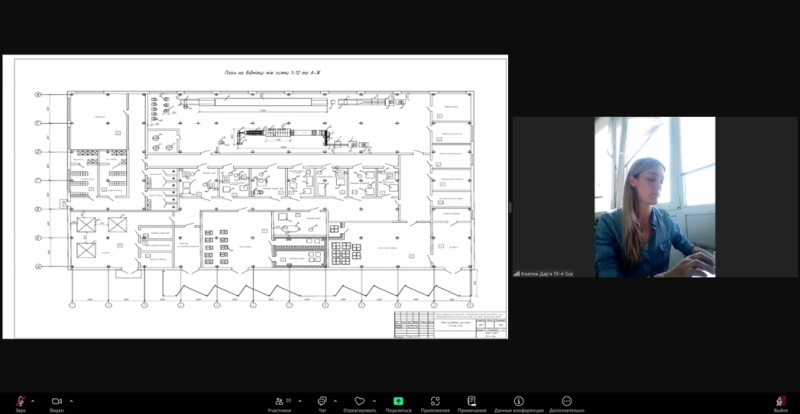This screenshot has width=800, height=414.
Task: Expand the arrow beside Участники
Action: (x=299, y=401)
